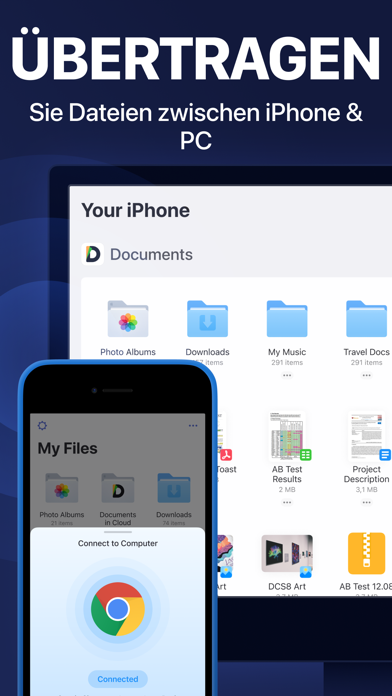Screen dimensions: 392x696
Task: Open the DCS8 Art image thumbnail
Action: (287, 553)
